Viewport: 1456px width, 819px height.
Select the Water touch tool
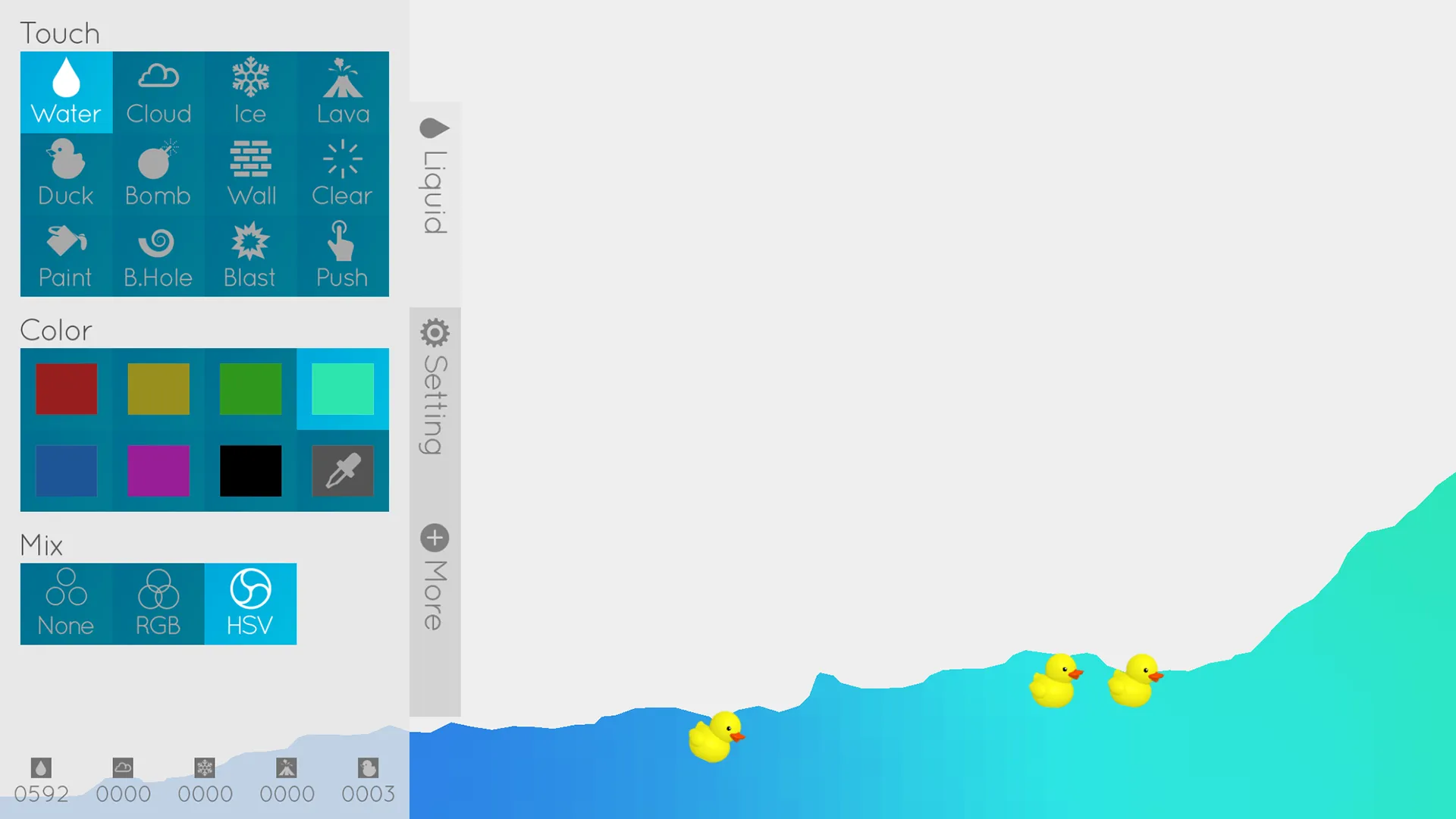click(65, 90)
